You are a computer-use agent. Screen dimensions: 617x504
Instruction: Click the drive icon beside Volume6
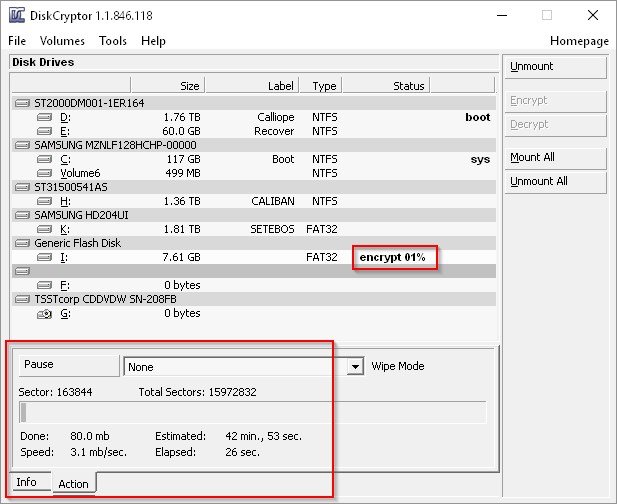(x=44, y=173)
